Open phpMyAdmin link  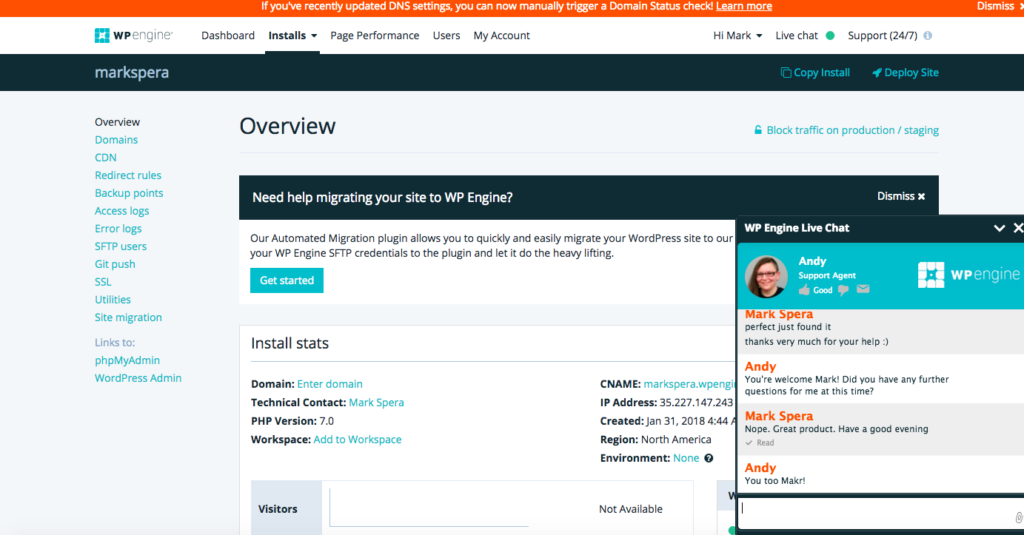point(127,360)
